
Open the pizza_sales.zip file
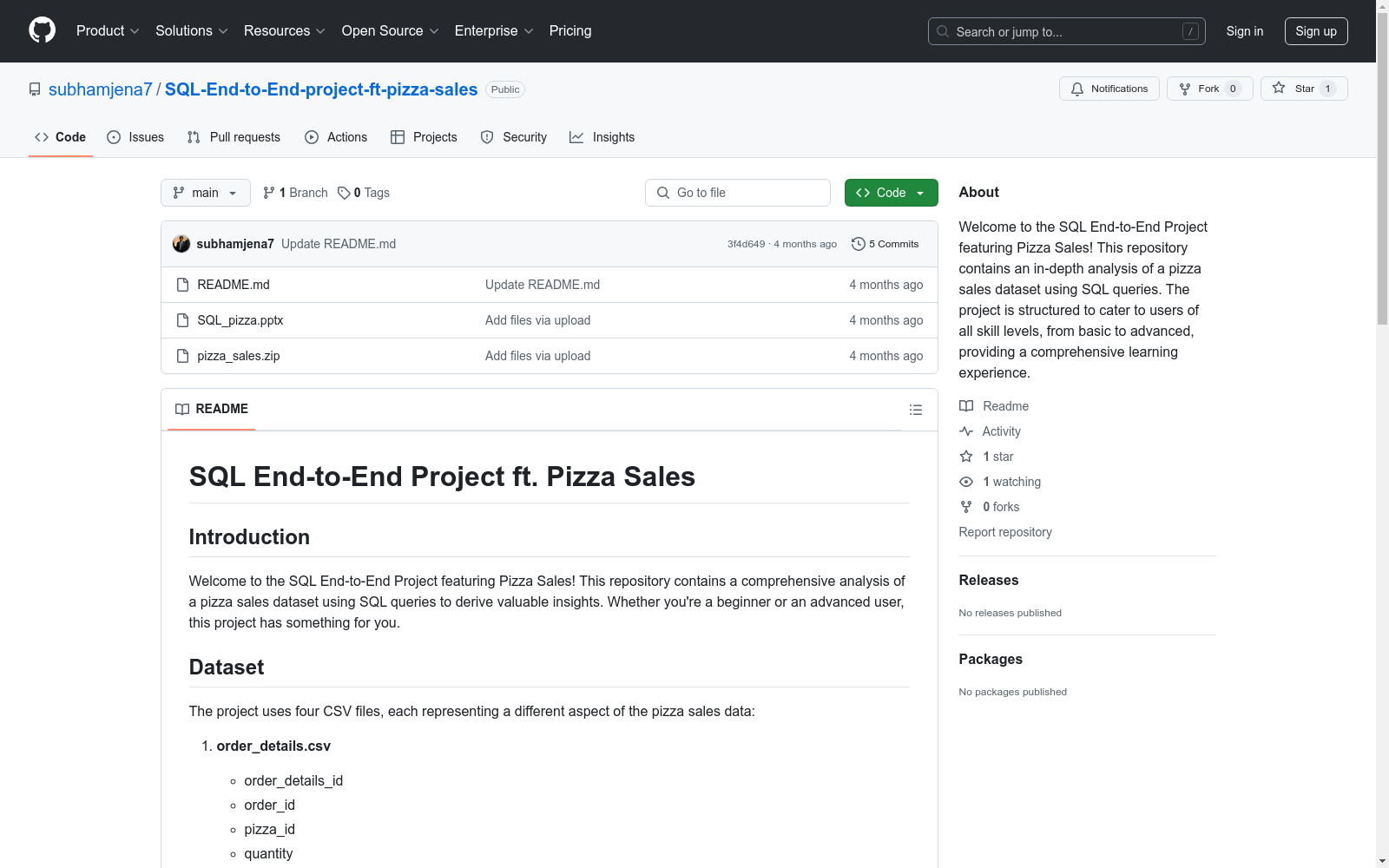pos(239,356)
